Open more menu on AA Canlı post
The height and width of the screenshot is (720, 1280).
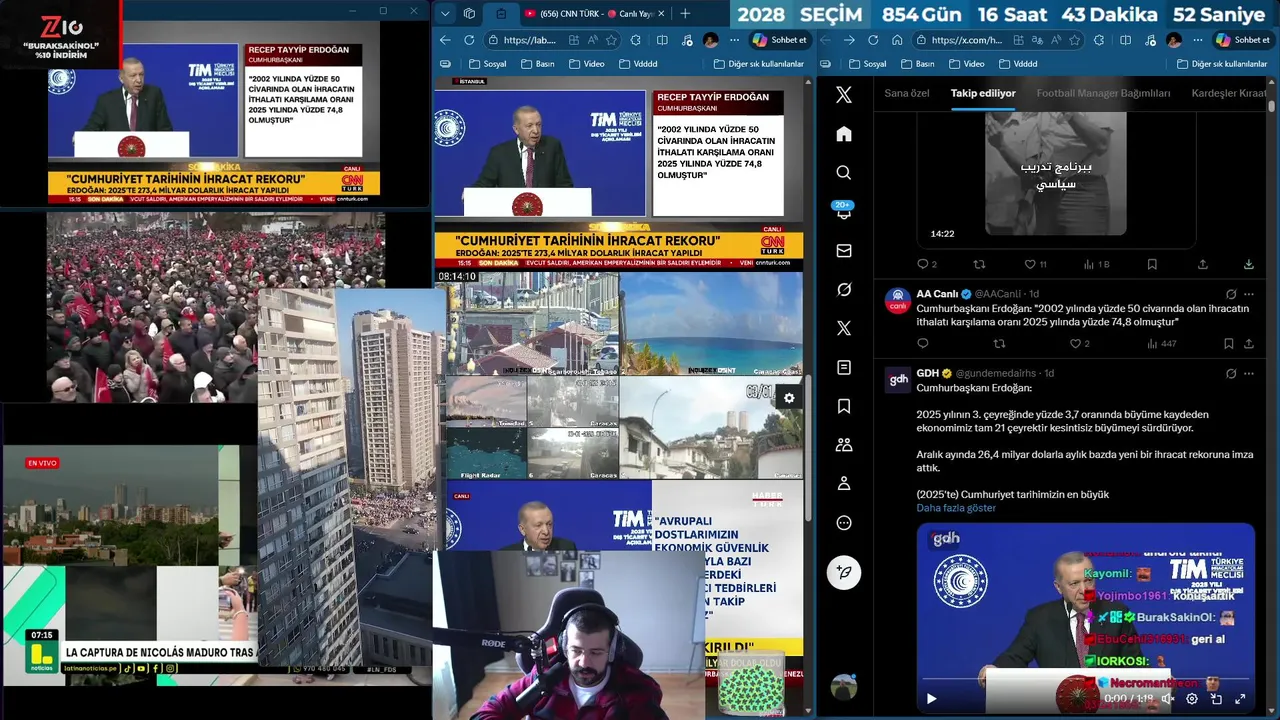(1249, 294)
